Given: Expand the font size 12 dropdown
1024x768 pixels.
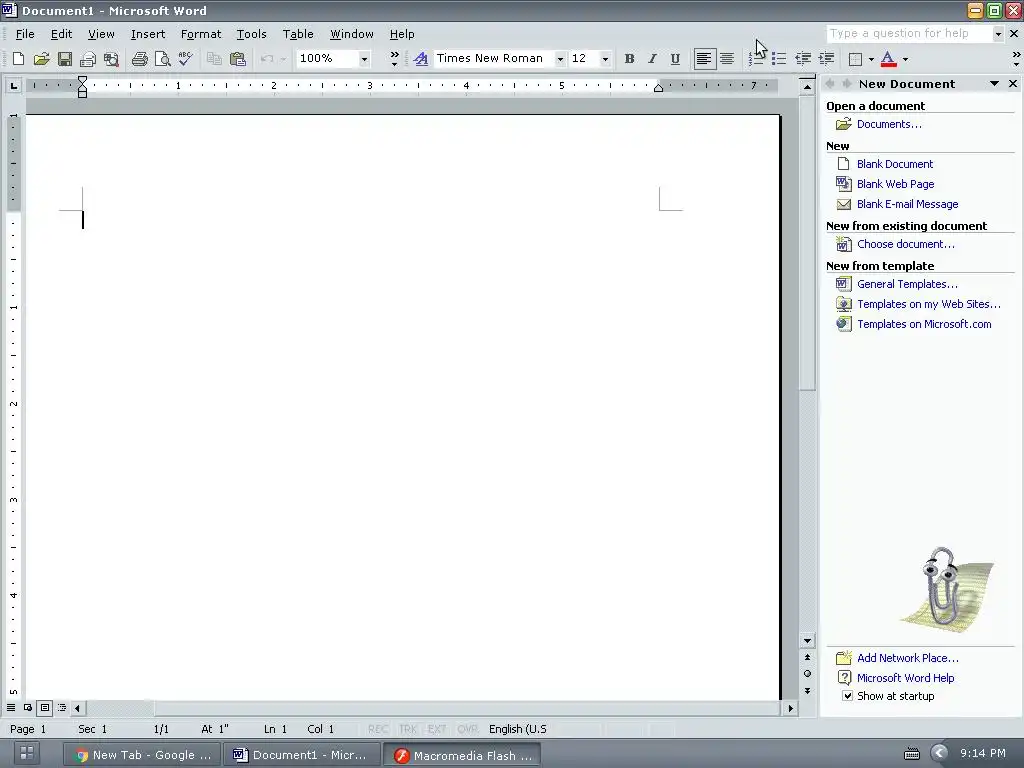Looking at the screenshot, I should (605, 59).
